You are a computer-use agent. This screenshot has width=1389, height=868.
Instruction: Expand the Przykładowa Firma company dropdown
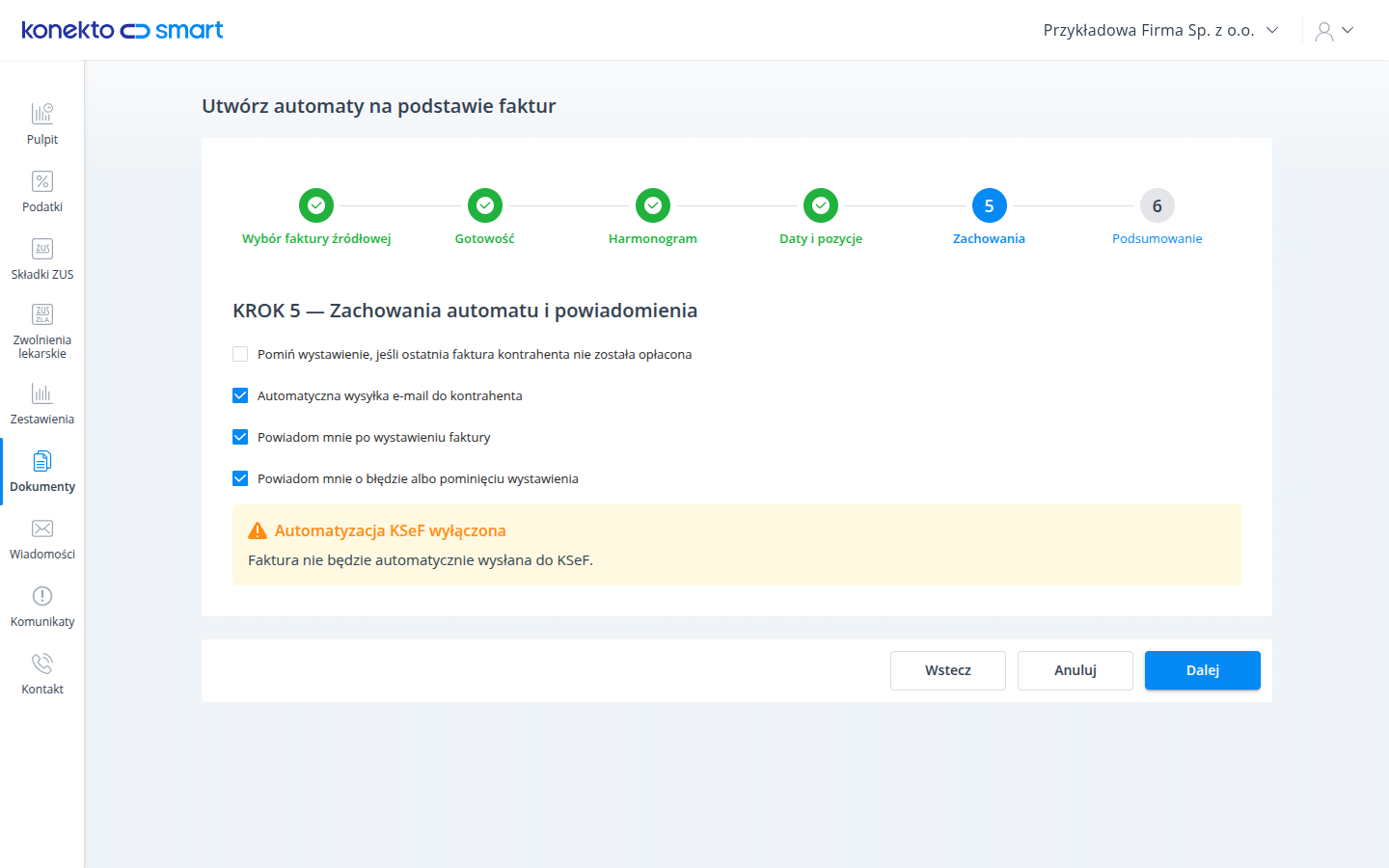tap(1160, 30)
